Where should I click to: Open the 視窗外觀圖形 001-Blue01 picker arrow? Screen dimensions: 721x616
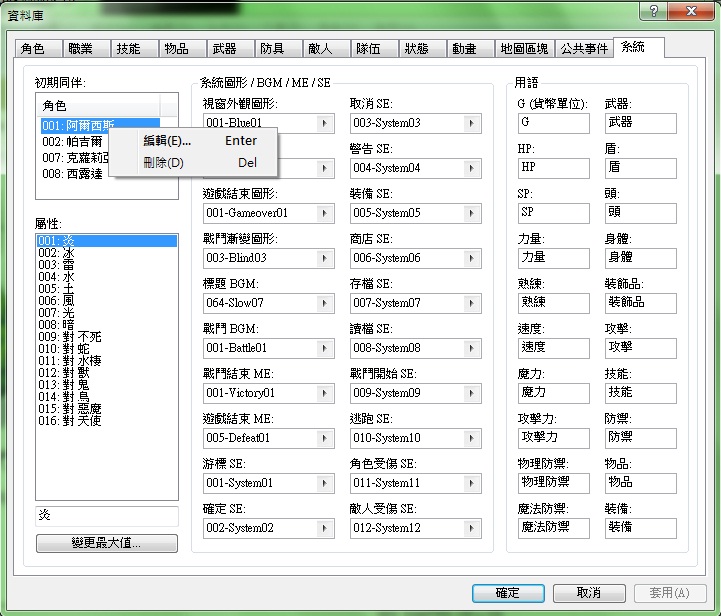(x=325, y=123)
